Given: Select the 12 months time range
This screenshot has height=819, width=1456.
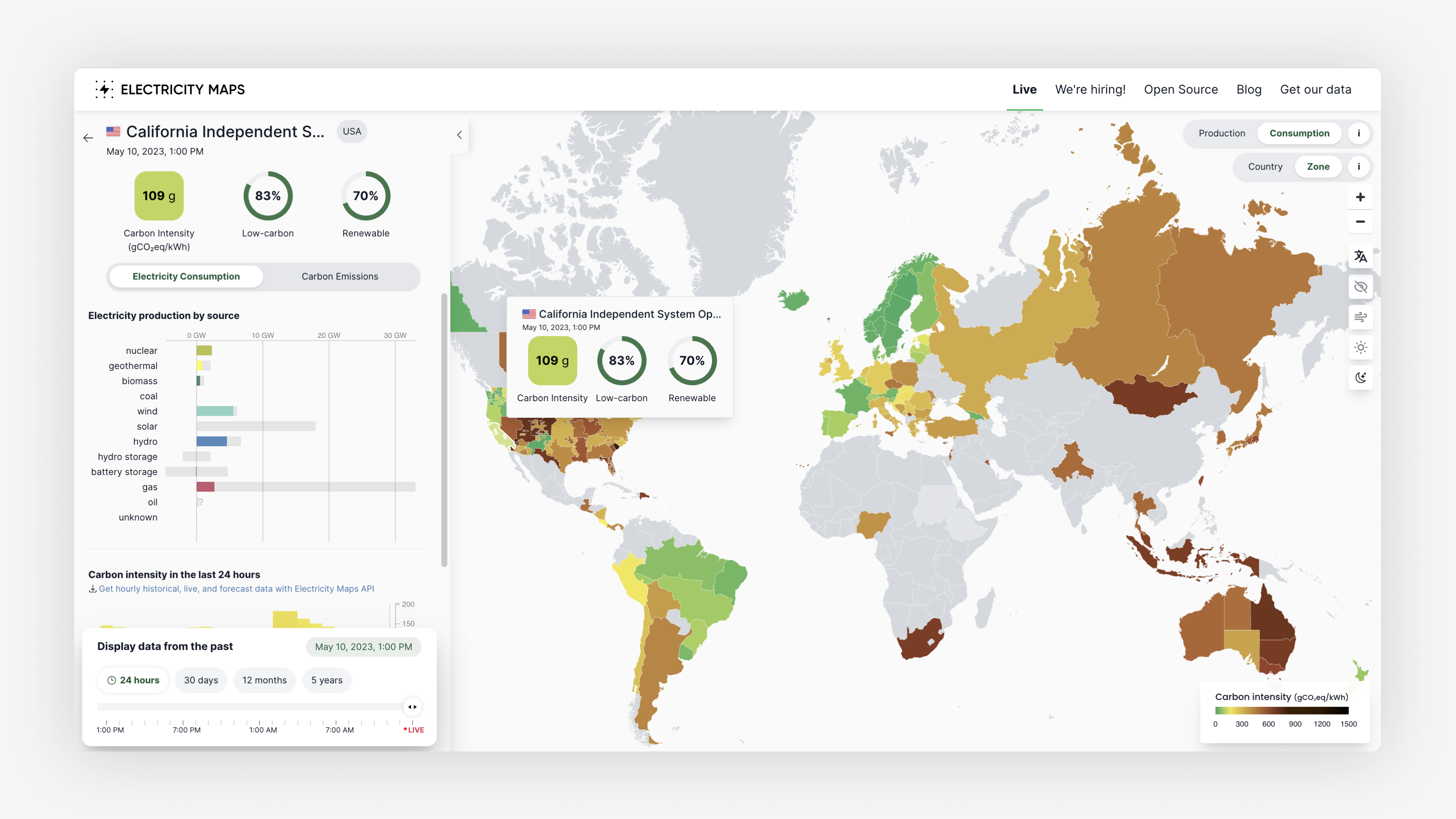Looking at the screenshot, I should (x=265, y=680).
